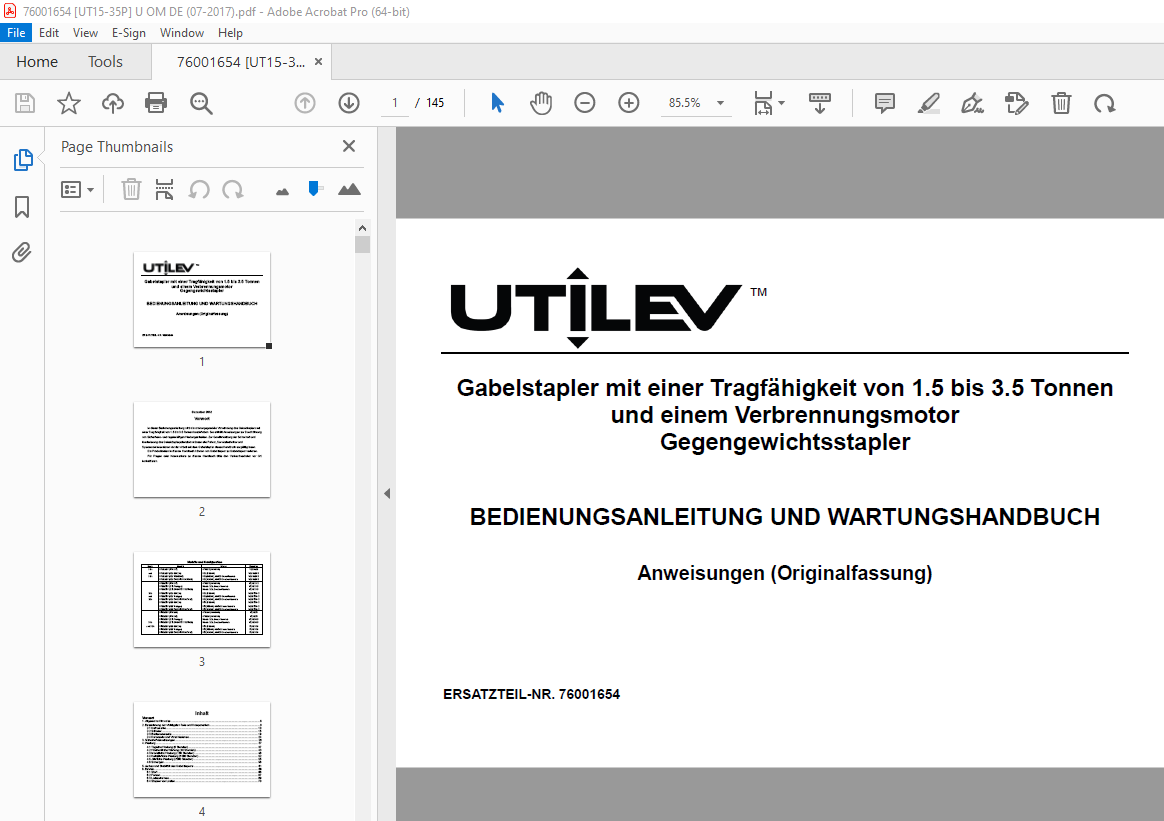Image resolution: width=1164 pixels, height=821 pixels.
Task: Adjust the thumbnail size slider handle
Action: click(x=314, y=189)
